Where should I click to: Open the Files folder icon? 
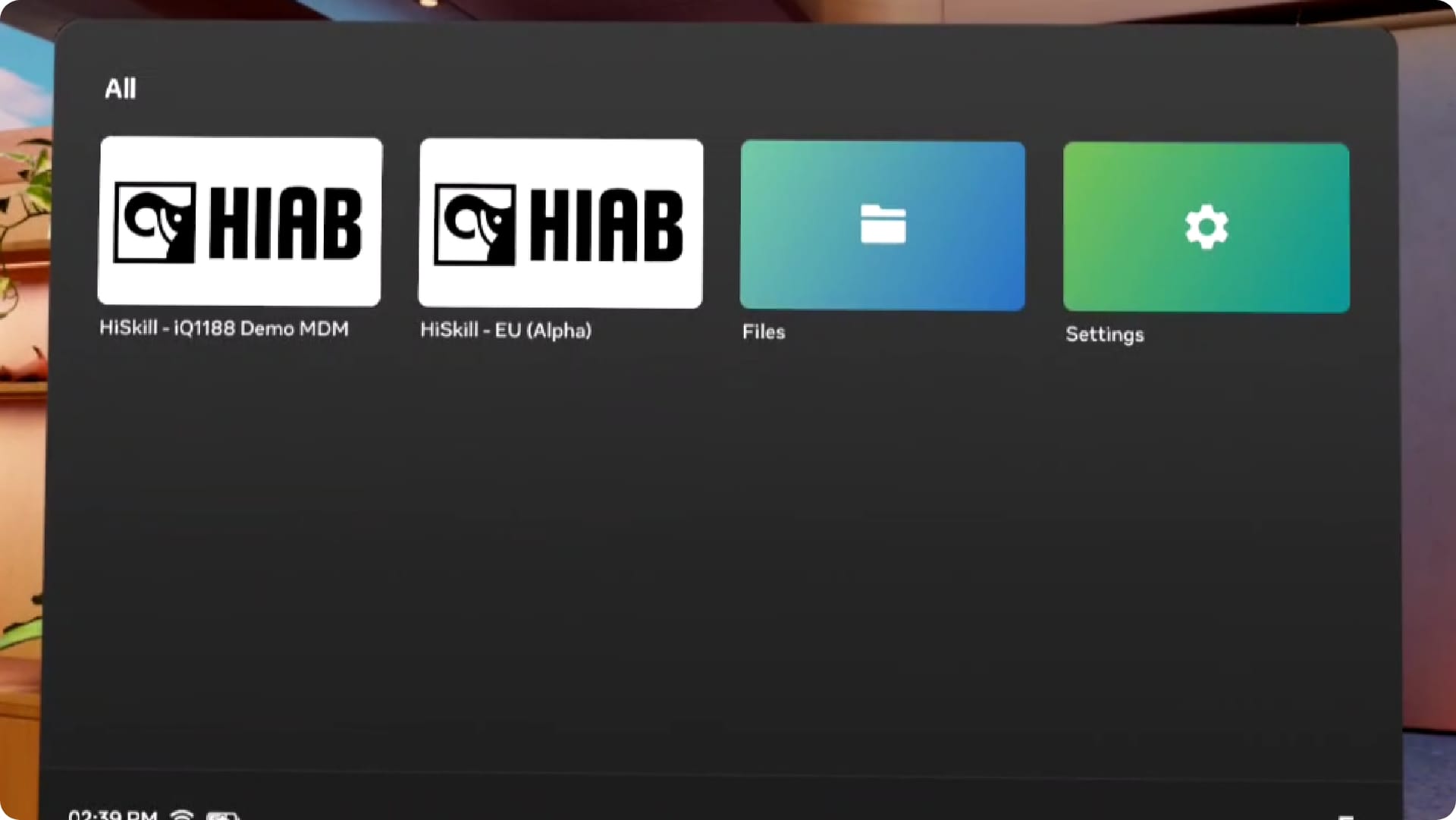pos(883,225)
